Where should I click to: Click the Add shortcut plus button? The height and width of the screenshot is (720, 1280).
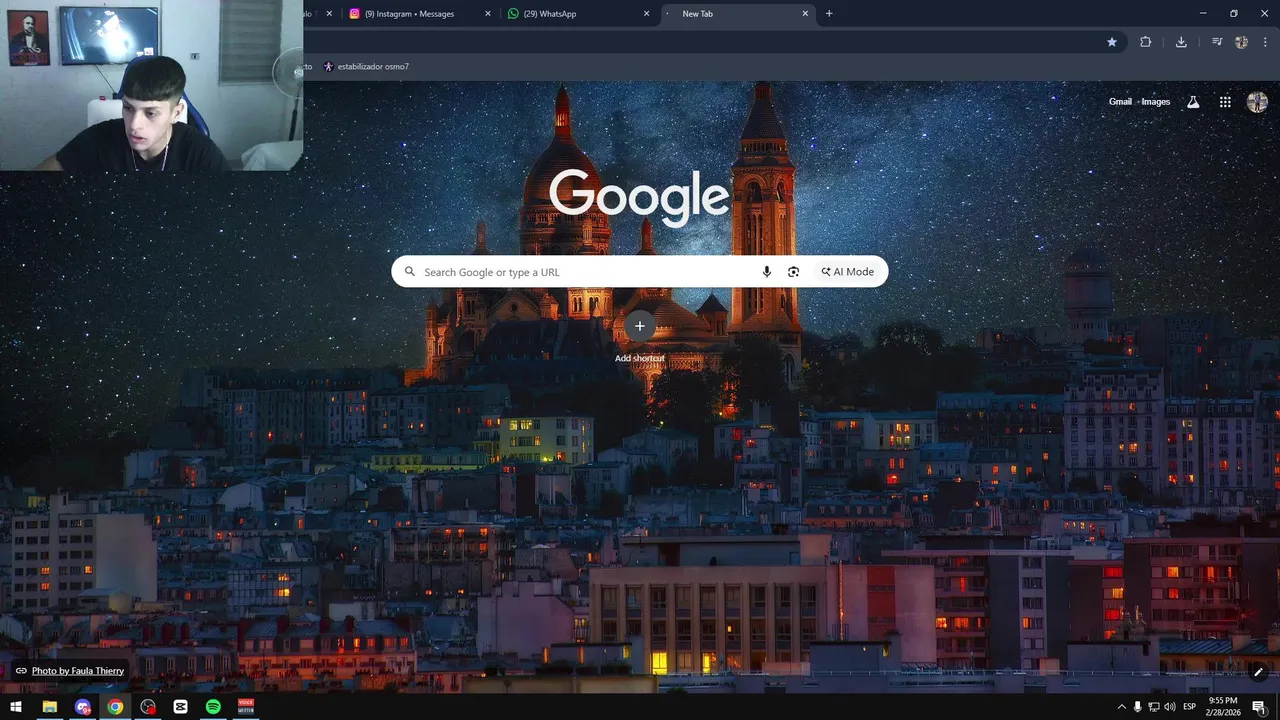coord(640,326)
